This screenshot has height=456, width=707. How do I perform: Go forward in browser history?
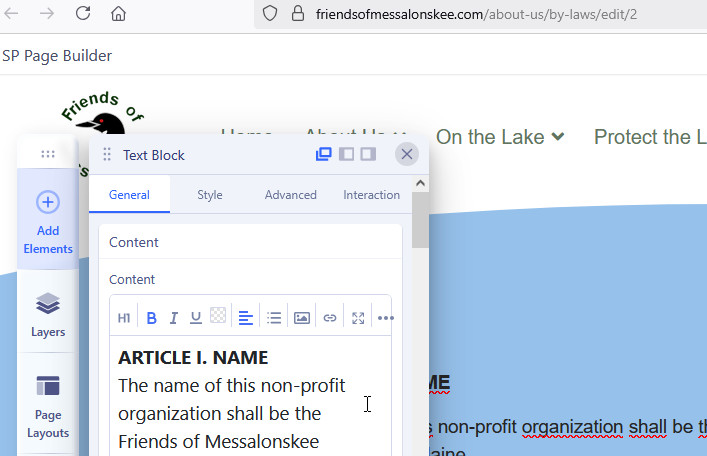tap(47, 14)
